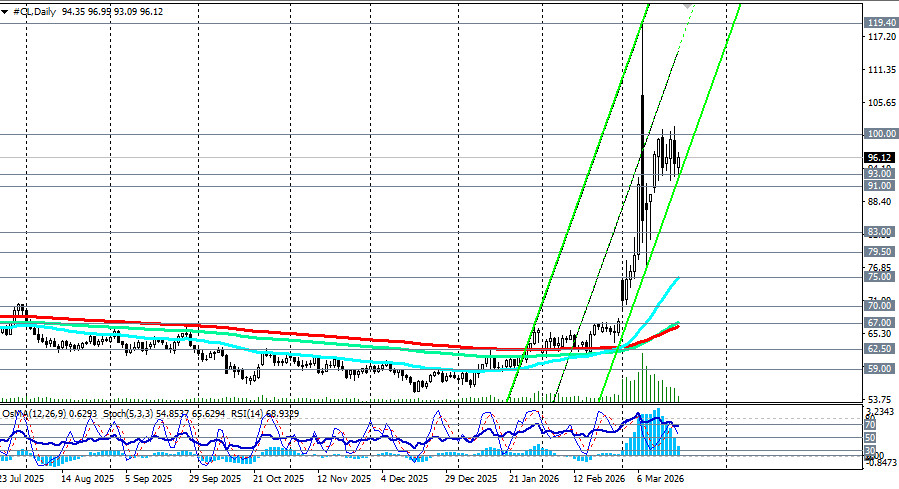This screenshot has width=899, height=489.
Task: Click the 53.75 price axis value
Action: tap(880, 400)
